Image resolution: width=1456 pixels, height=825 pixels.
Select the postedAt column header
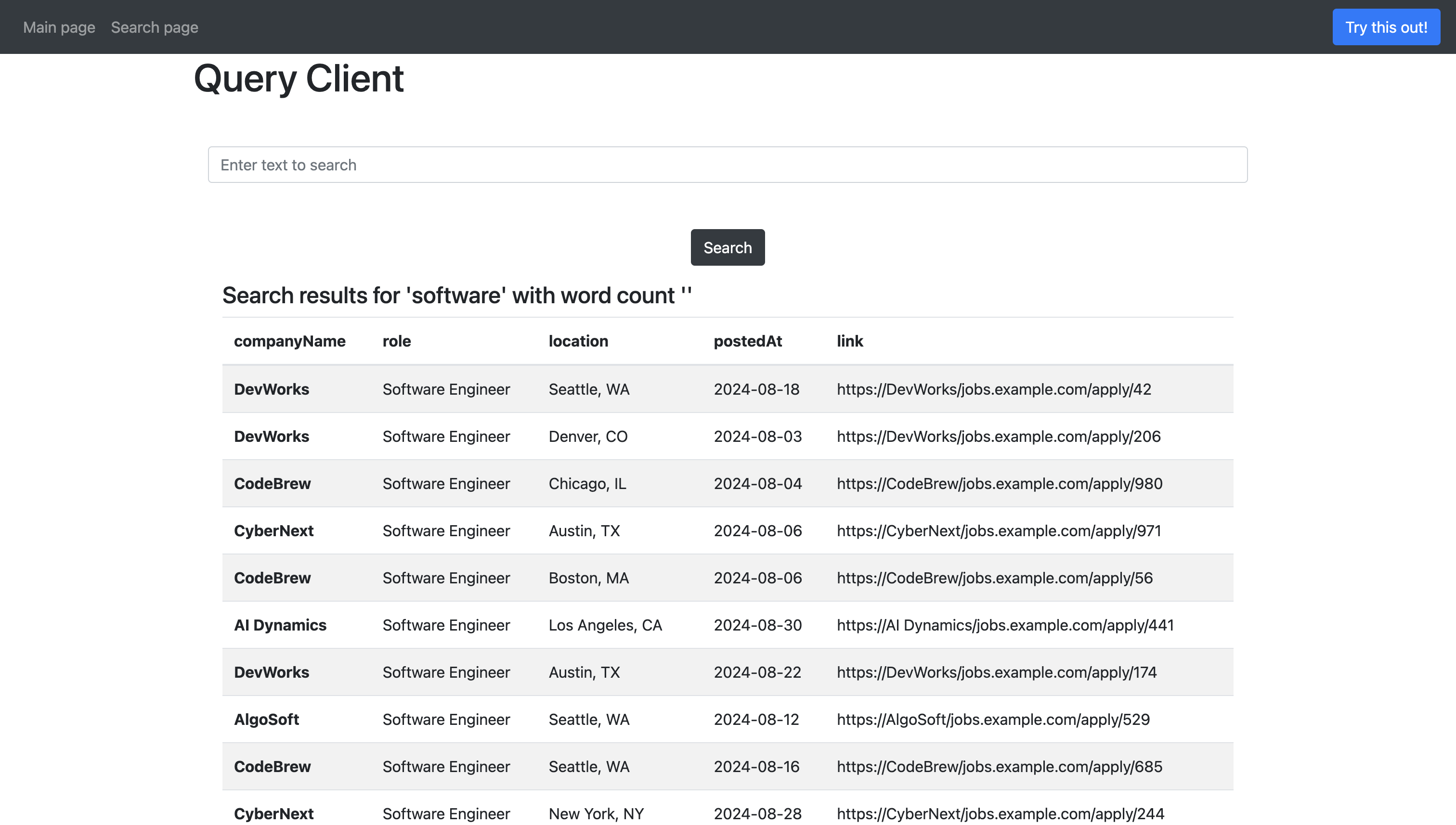click(x=748, y=341)
